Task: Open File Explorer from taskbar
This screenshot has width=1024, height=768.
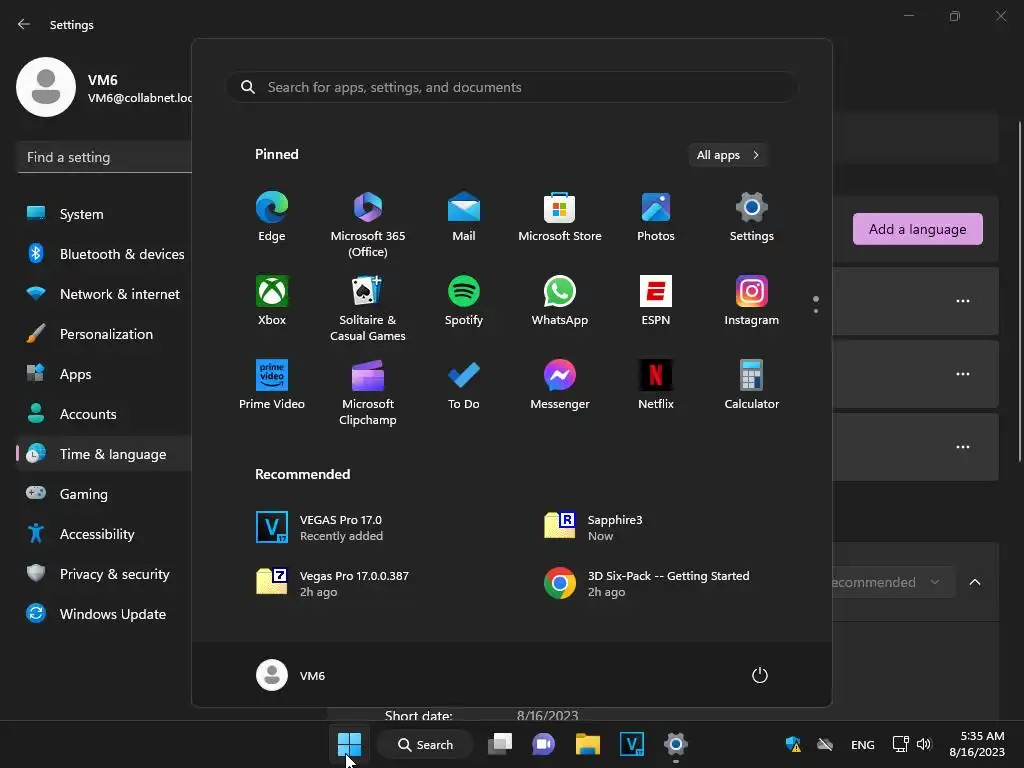Action: [x=588, y=744]
